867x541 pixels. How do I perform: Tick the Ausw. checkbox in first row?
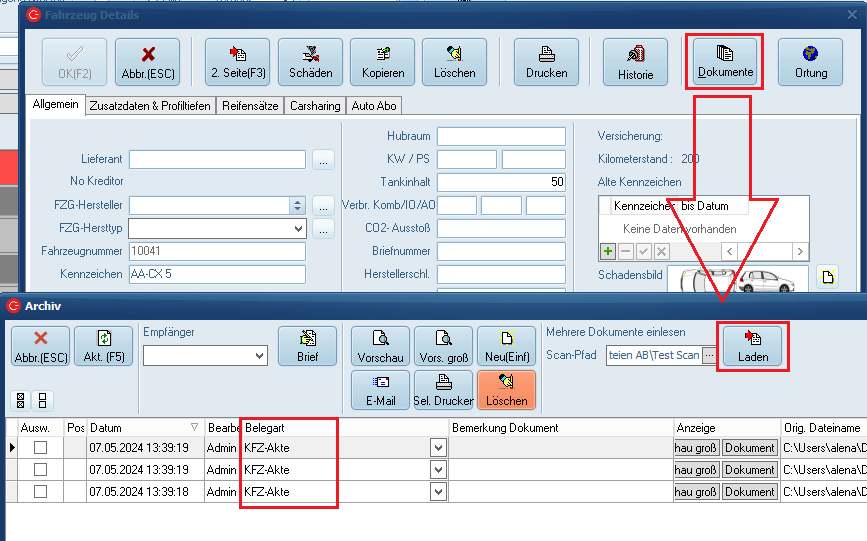[41, 448]
